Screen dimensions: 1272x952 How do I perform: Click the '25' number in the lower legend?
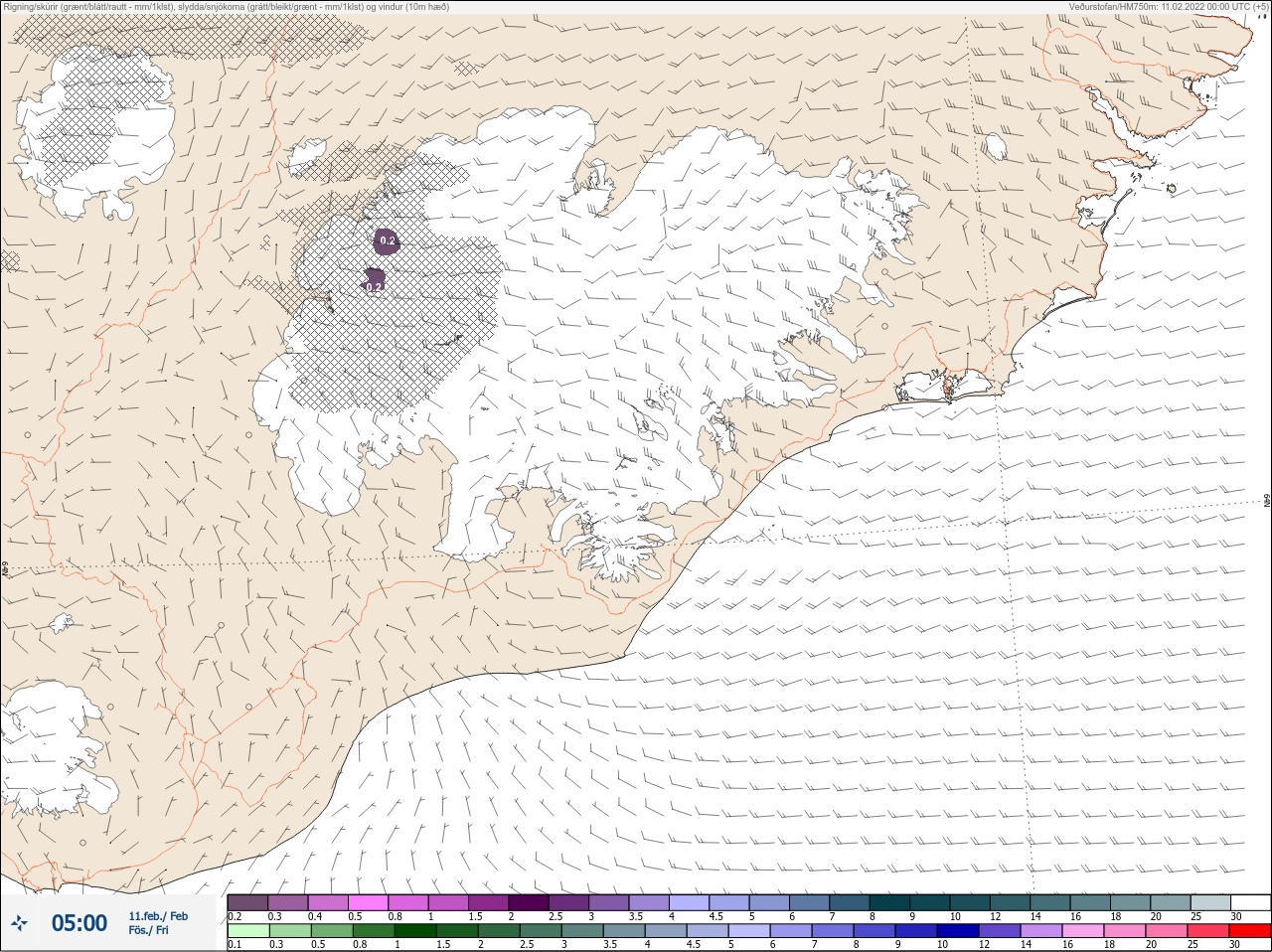pyautogui.click(x=1192, y=944)
